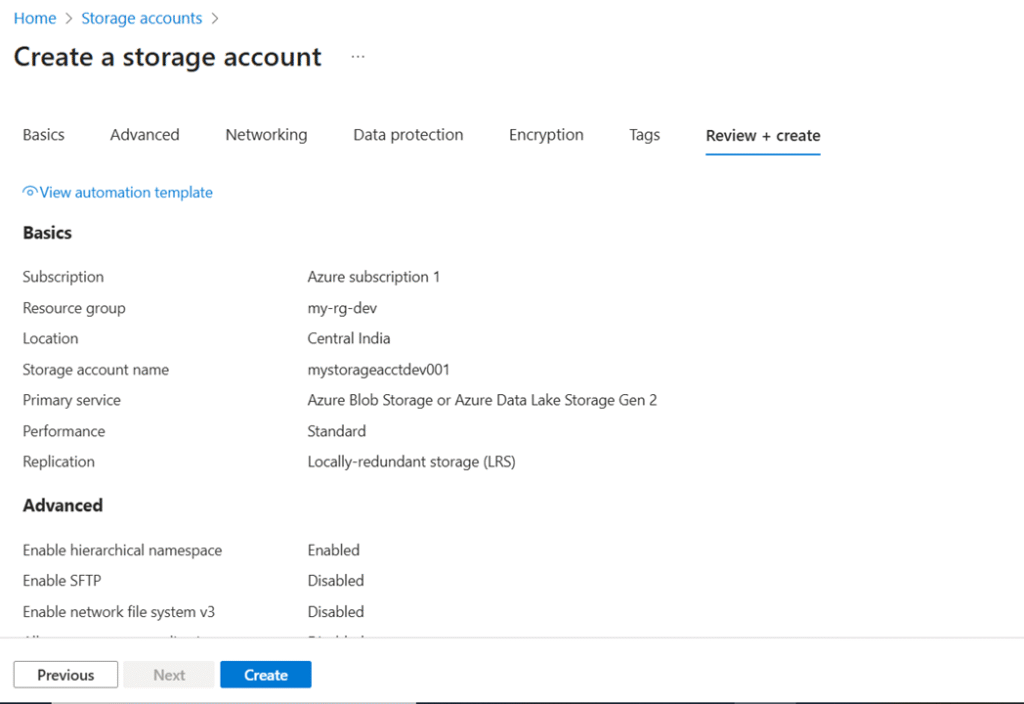The image size is (1024, 704).
Task: Open the ellipsis menu beside page title
Action: 358,57
